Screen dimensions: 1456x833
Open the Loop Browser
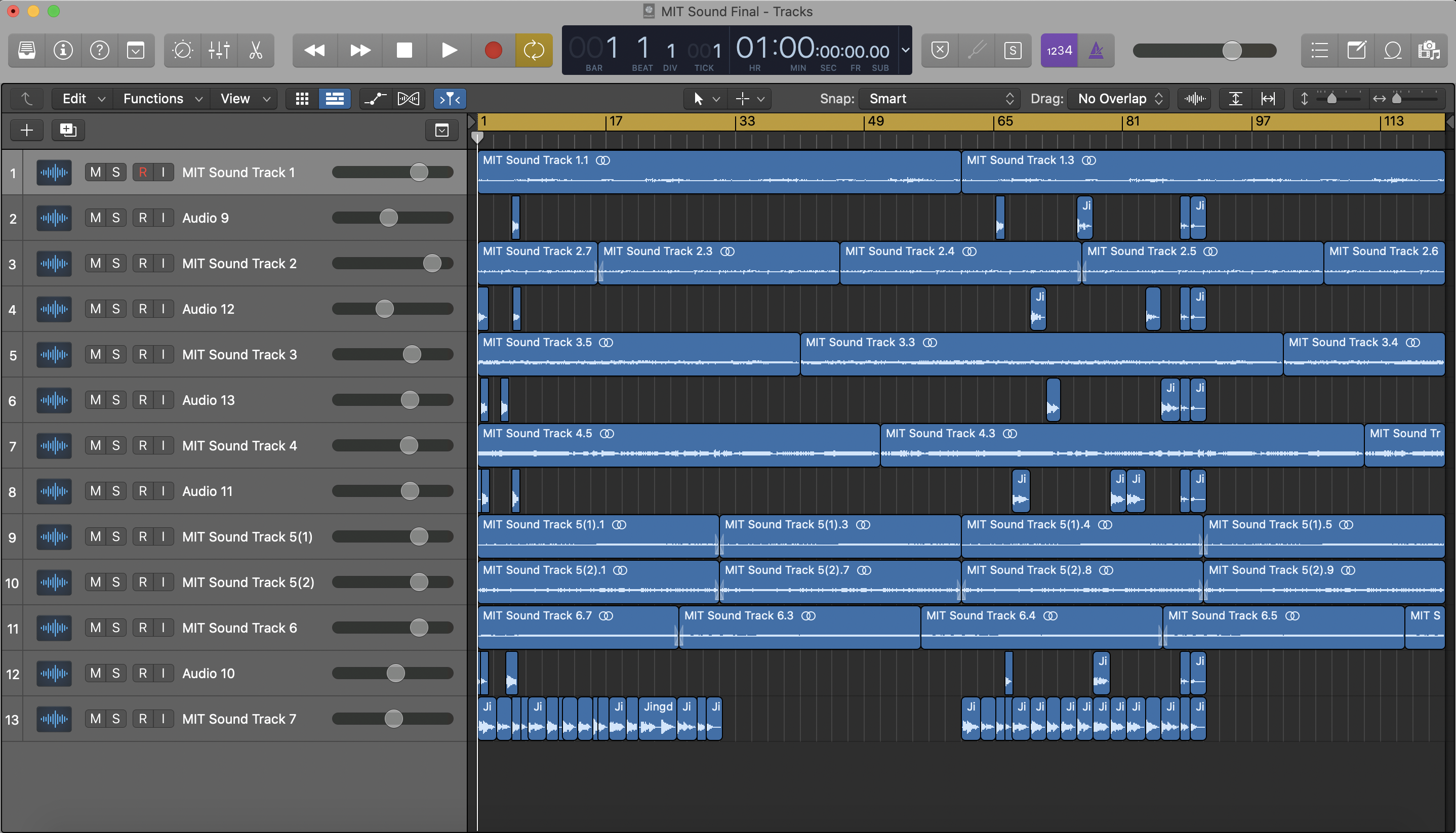coord(1393,50)
